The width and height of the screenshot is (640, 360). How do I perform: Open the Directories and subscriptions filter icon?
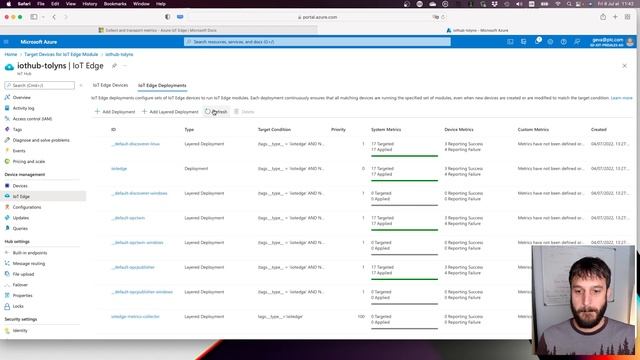point(524,42)
